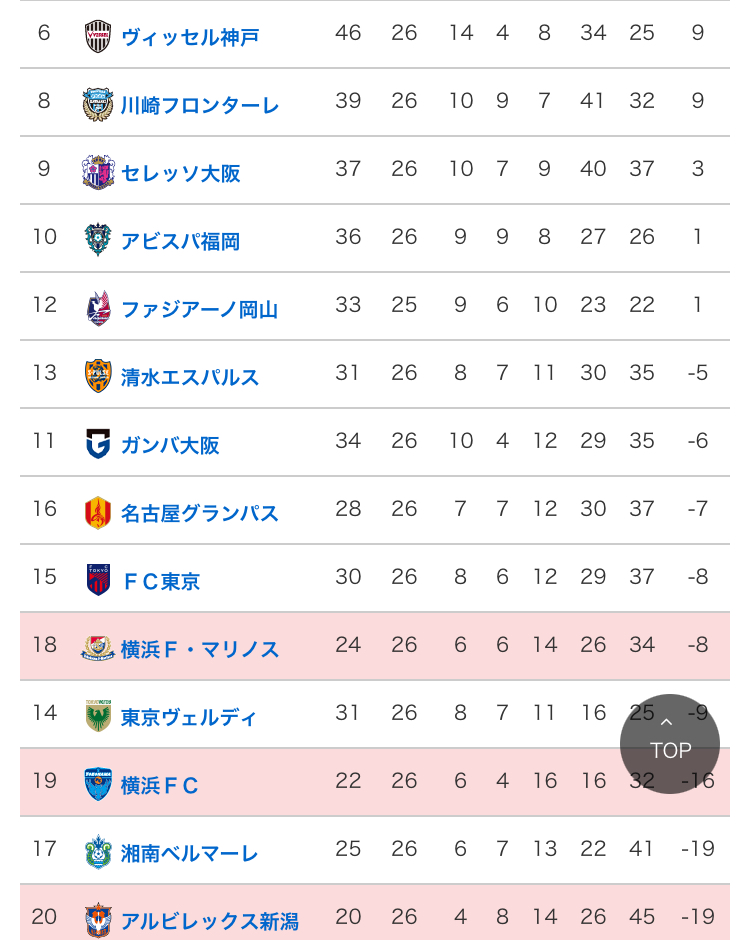
Task: Open the 横浜FC team link
Action: [x=159, y=785]
